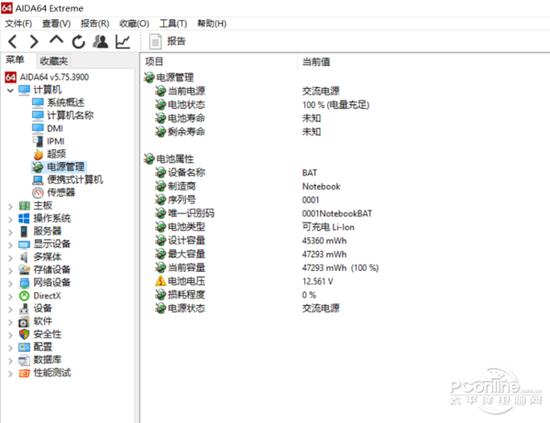Expand the 多媒体 tree node
This screenshot has width=550, height=423.
pyautogui.click(x=10, y=258)
